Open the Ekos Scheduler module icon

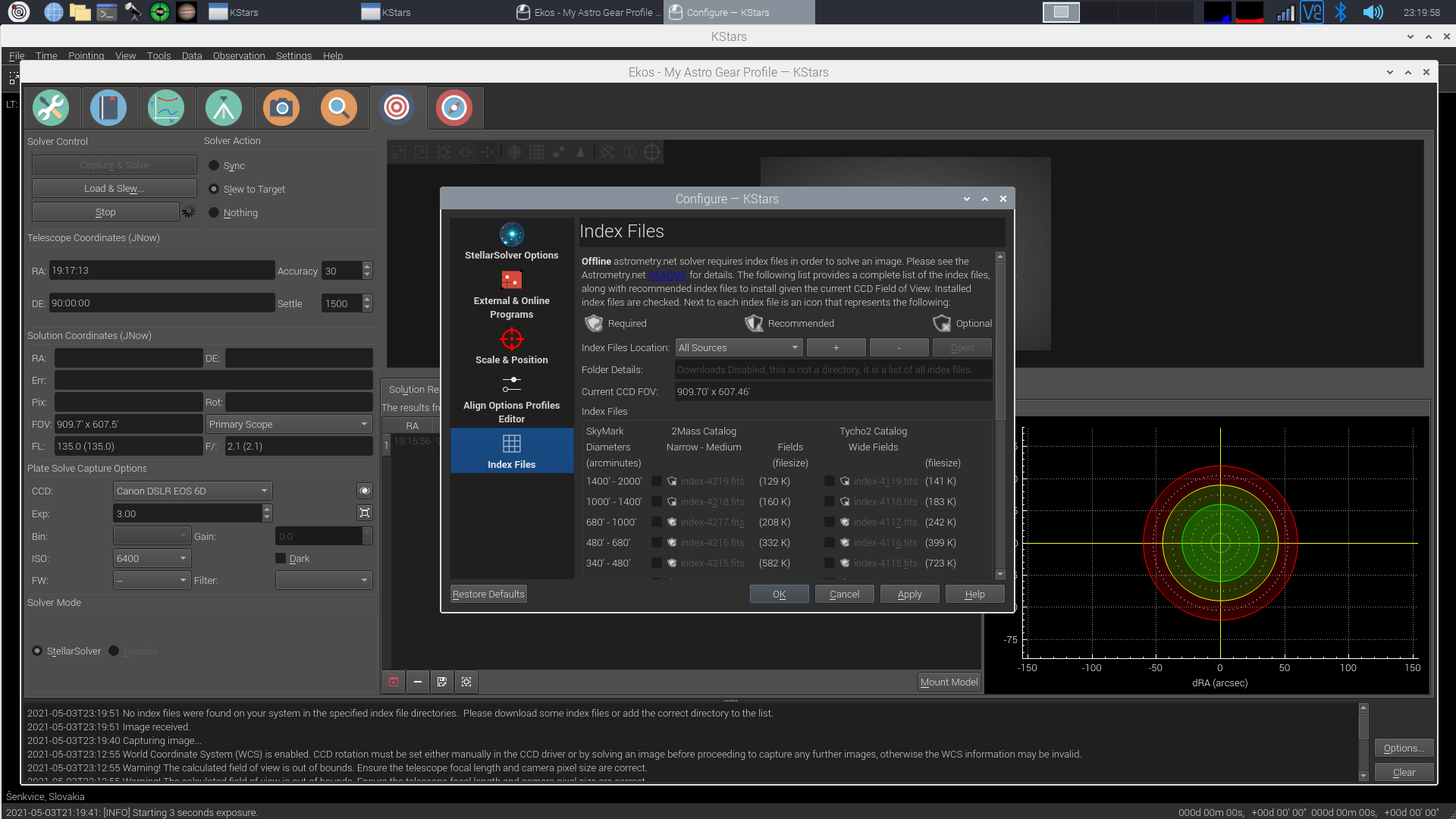point(108,108)
